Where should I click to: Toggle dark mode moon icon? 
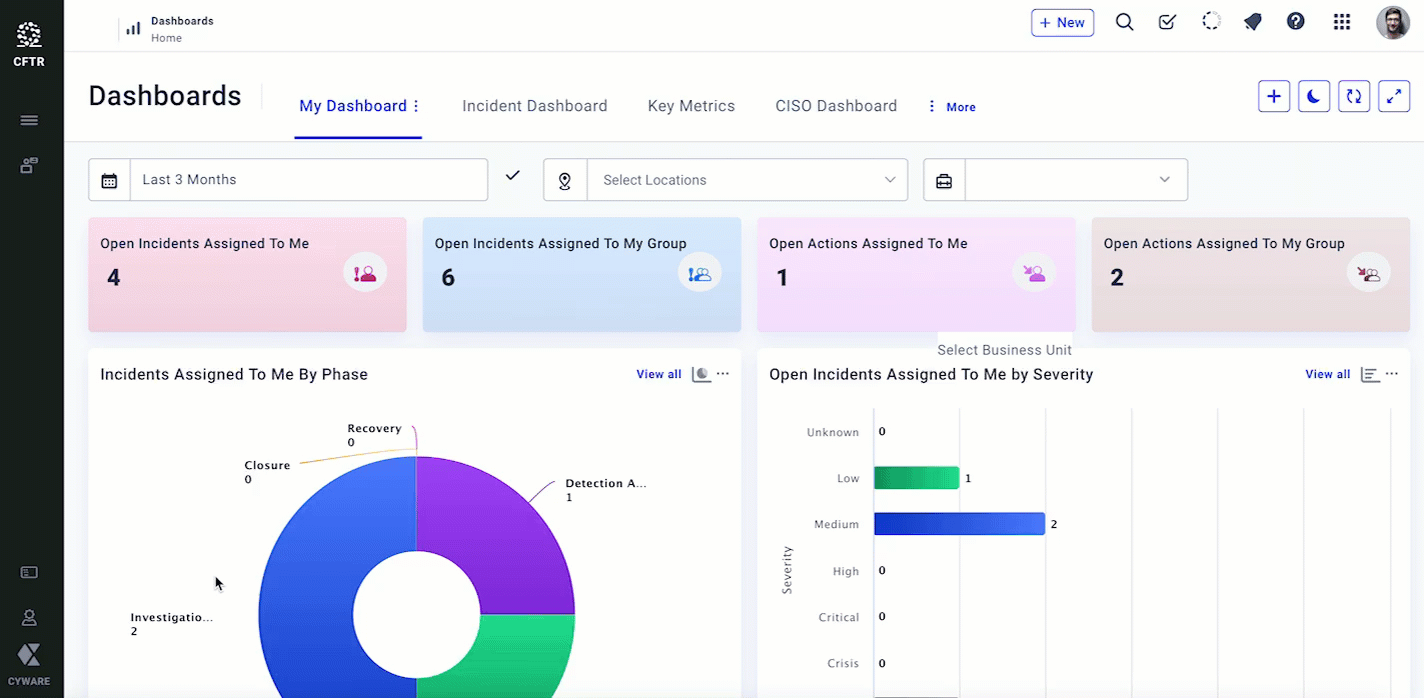1313,96
